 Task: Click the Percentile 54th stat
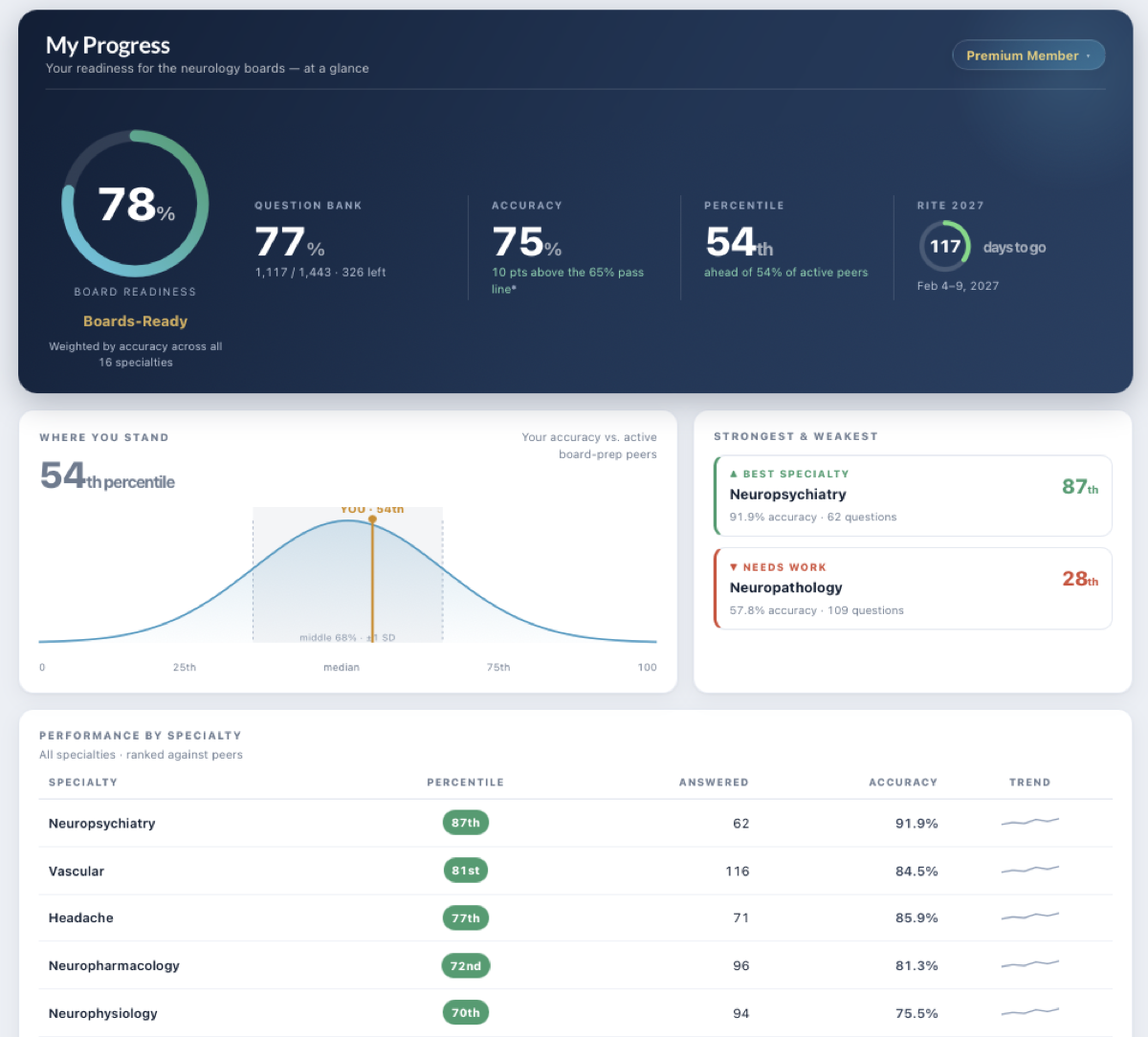[x=740, y=242]
